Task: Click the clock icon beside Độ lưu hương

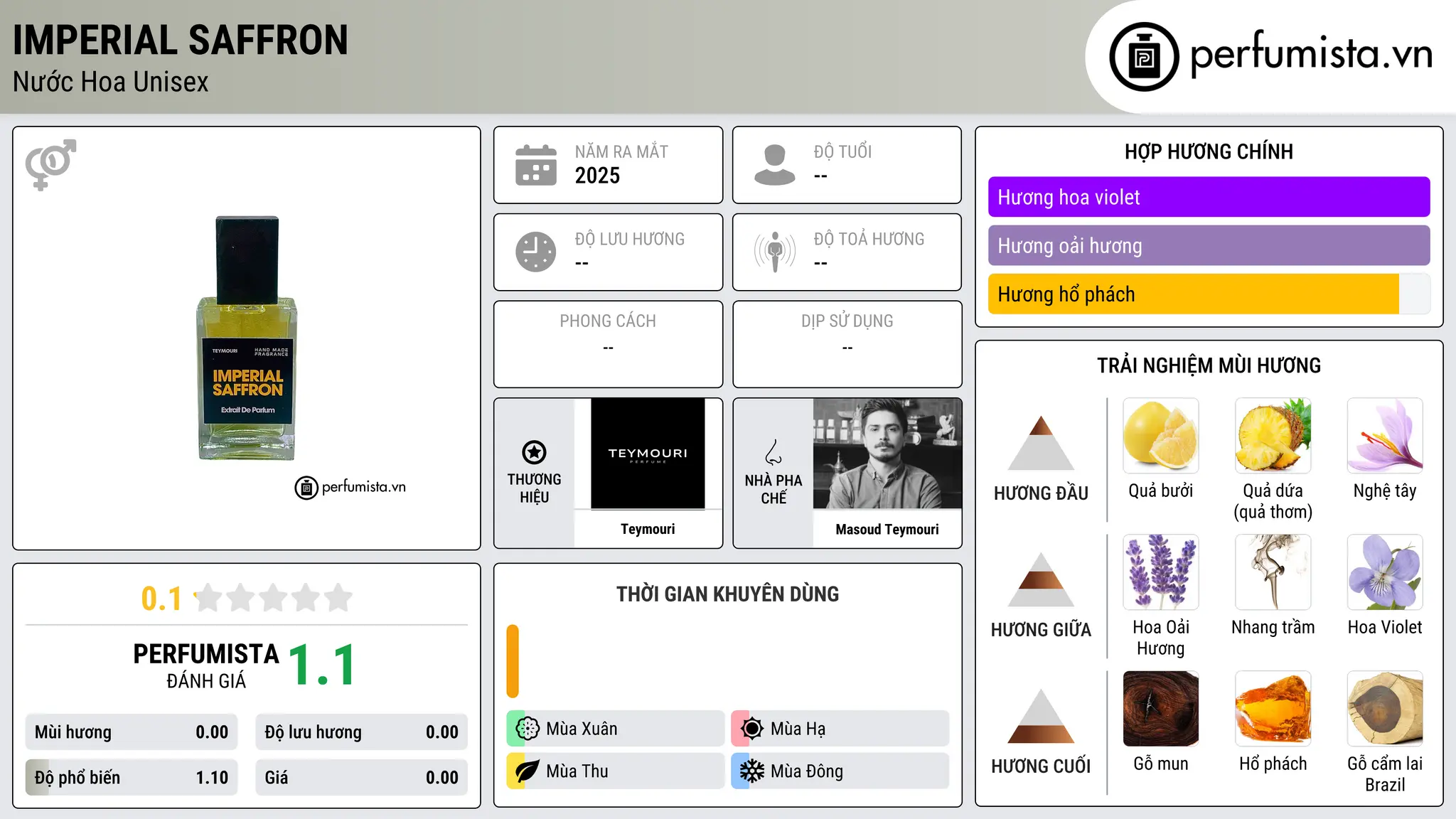Action: click(536, 252)
